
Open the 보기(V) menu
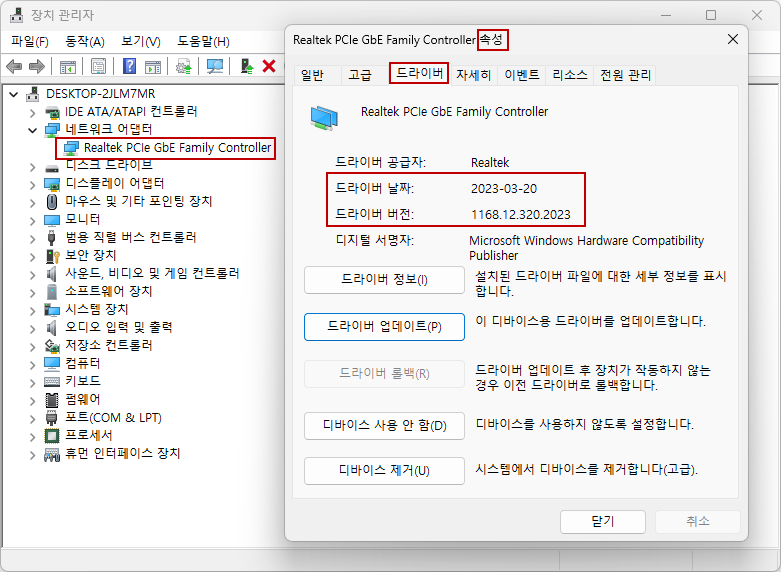[x=141, y=41]
